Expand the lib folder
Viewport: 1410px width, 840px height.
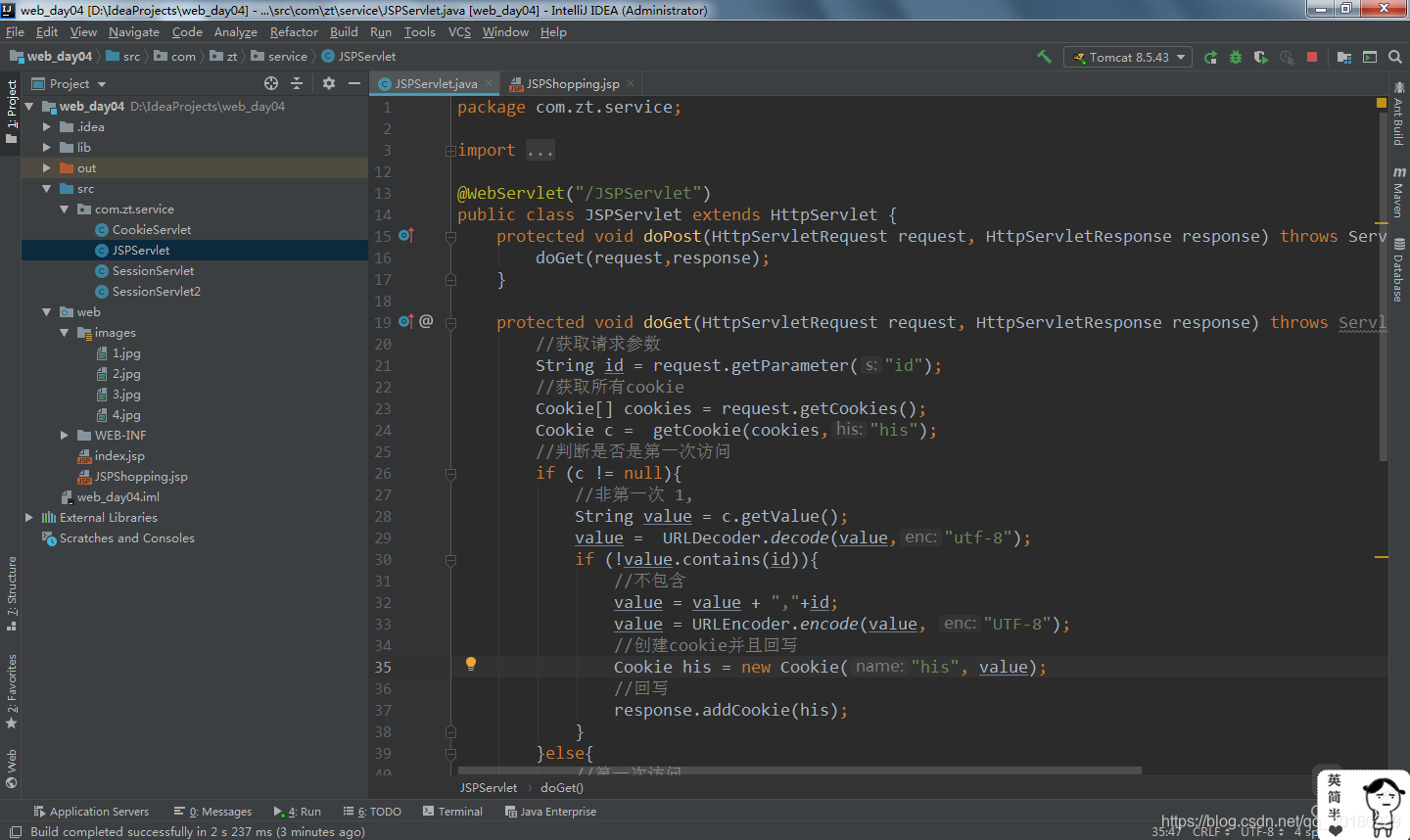46,147
